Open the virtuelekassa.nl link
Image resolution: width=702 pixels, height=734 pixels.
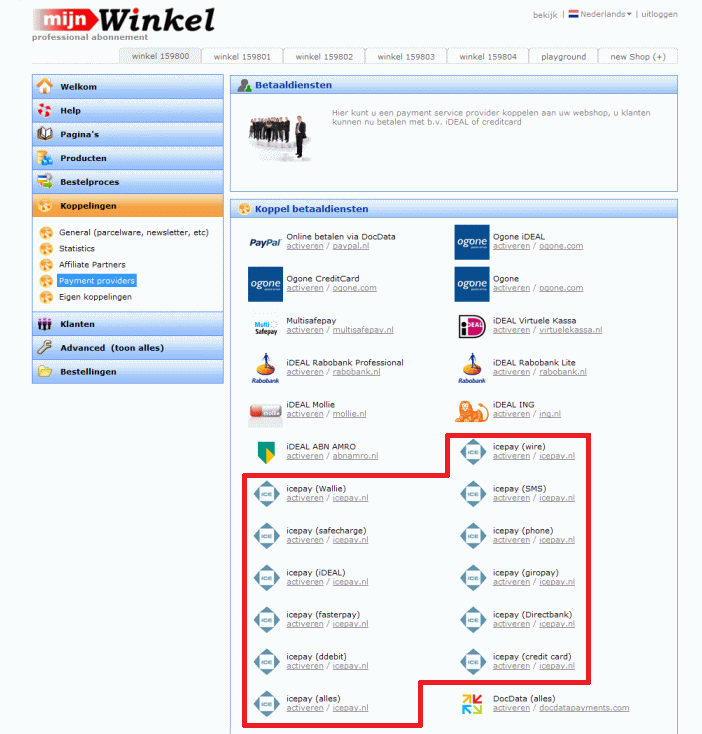[x=570, y=330]
